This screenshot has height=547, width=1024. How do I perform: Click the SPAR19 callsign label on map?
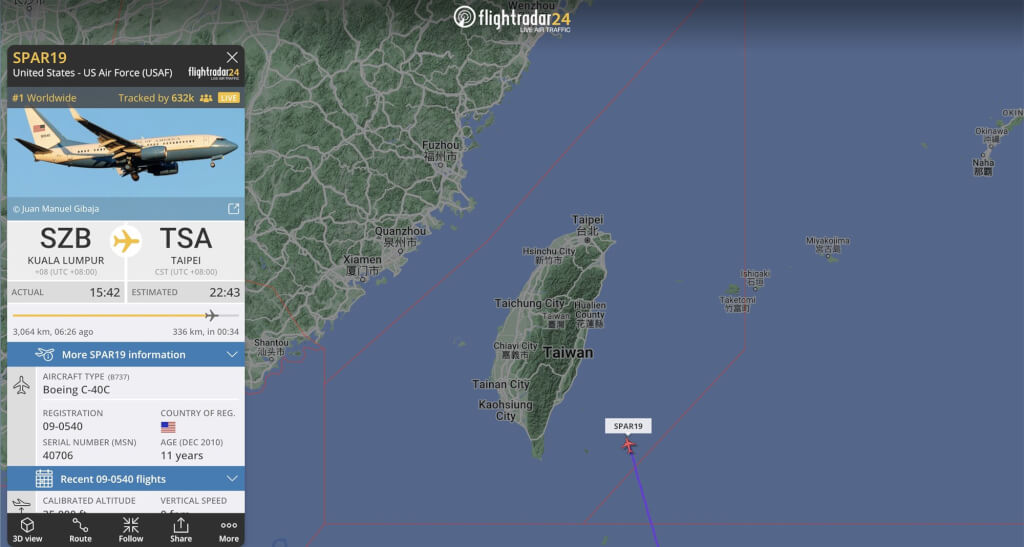(x=628, y=426)
